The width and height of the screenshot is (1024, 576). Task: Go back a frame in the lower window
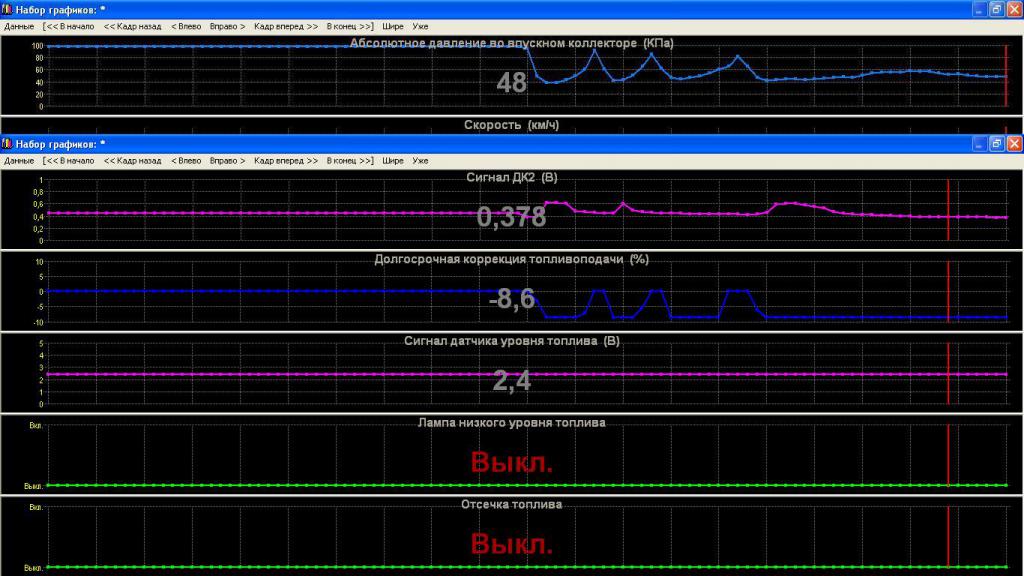pos(132,160)
